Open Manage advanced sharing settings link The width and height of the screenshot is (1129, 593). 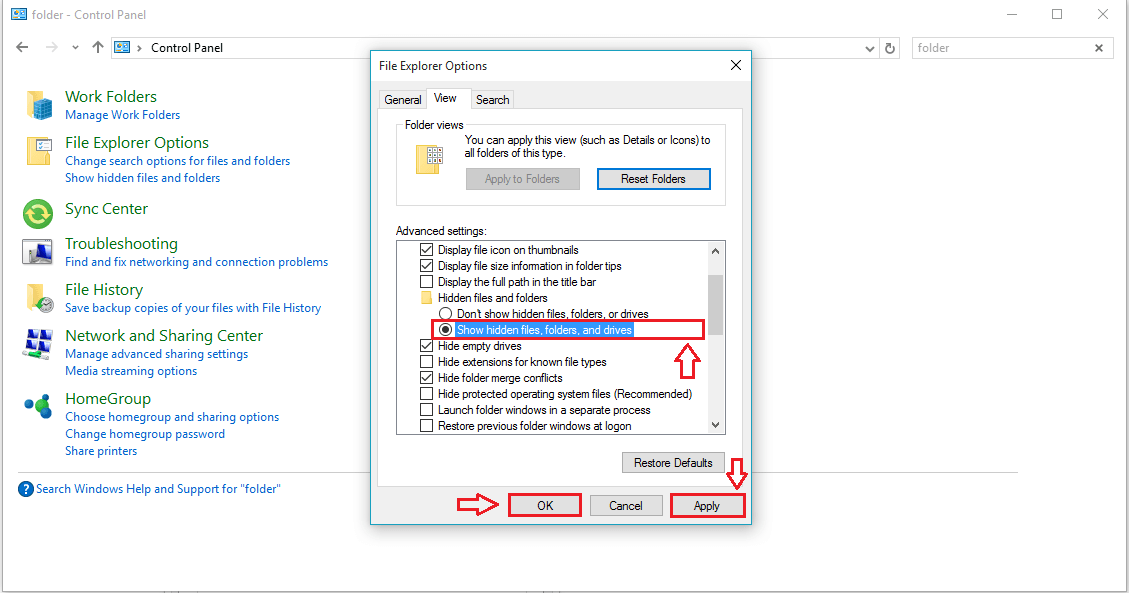pos(156,354)
